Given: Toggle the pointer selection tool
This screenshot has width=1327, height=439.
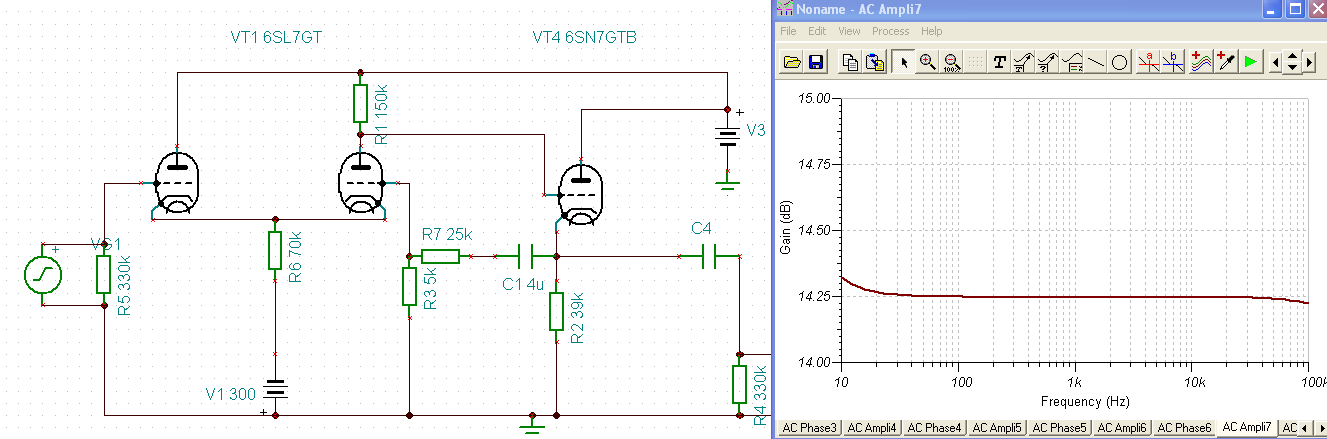Looking at the screenshot, I should 904,62.
